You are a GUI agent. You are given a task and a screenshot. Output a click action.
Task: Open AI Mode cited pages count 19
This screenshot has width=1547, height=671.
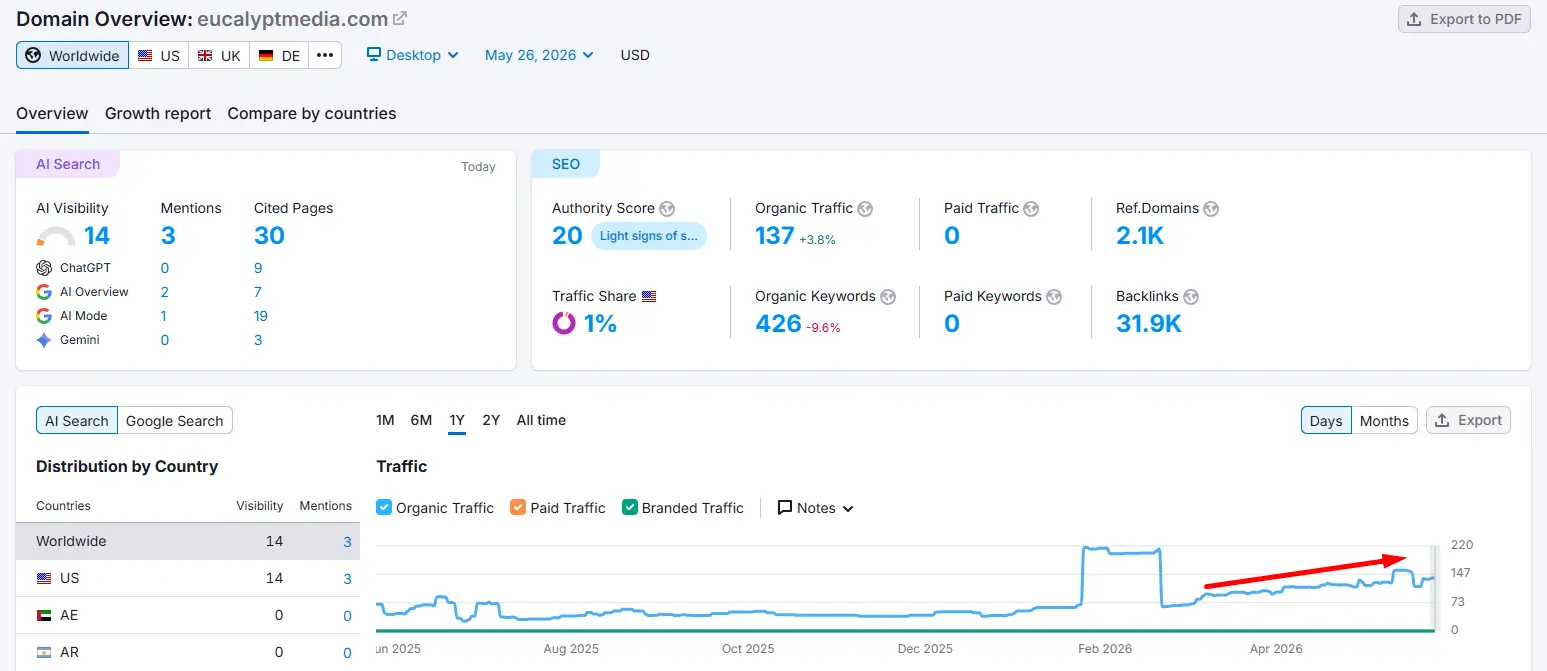[x=262, y=316]
